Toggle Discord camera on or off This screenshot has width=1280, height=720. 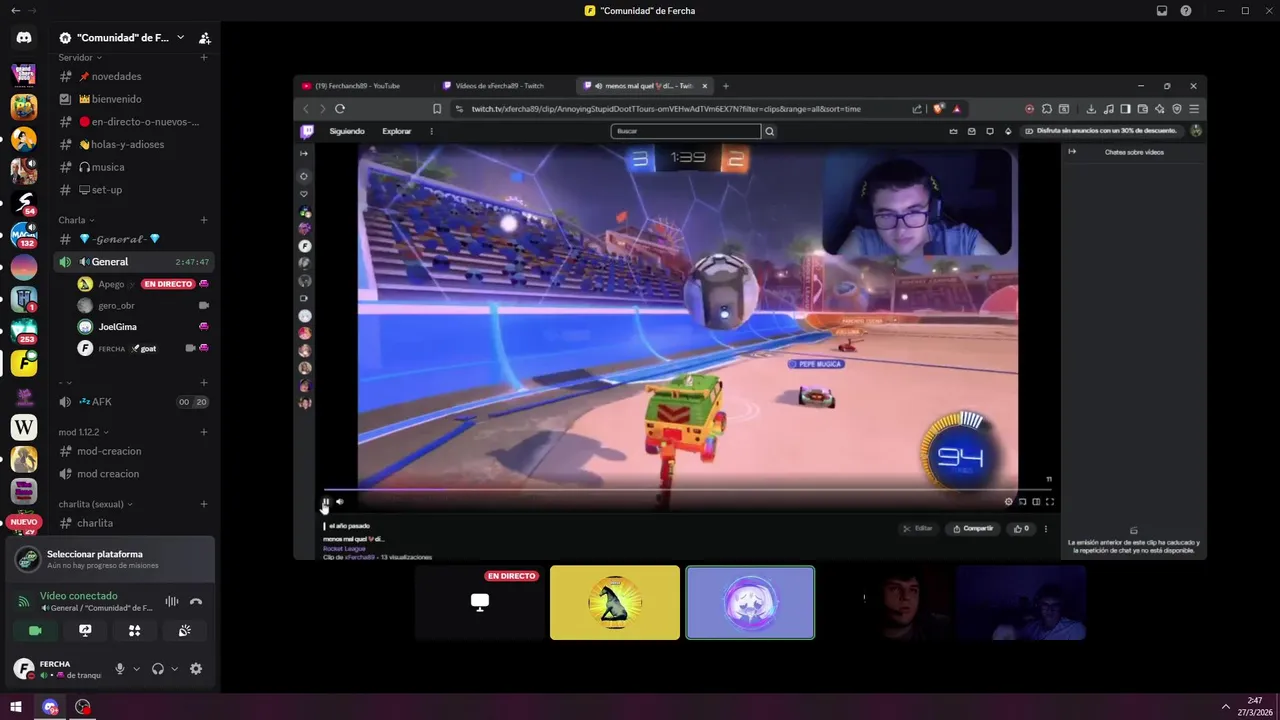[x=36, y=631]
